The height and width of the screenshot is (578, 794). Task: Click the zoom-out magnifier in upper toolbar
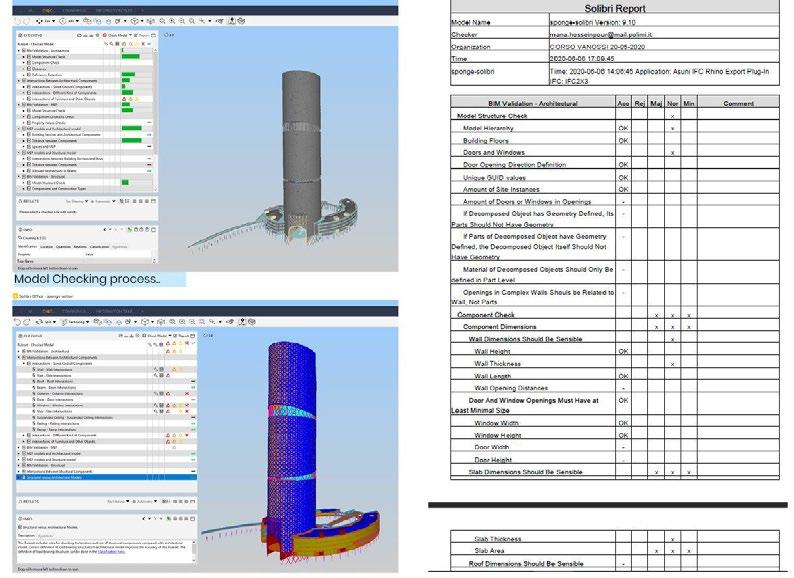(181, 21)
